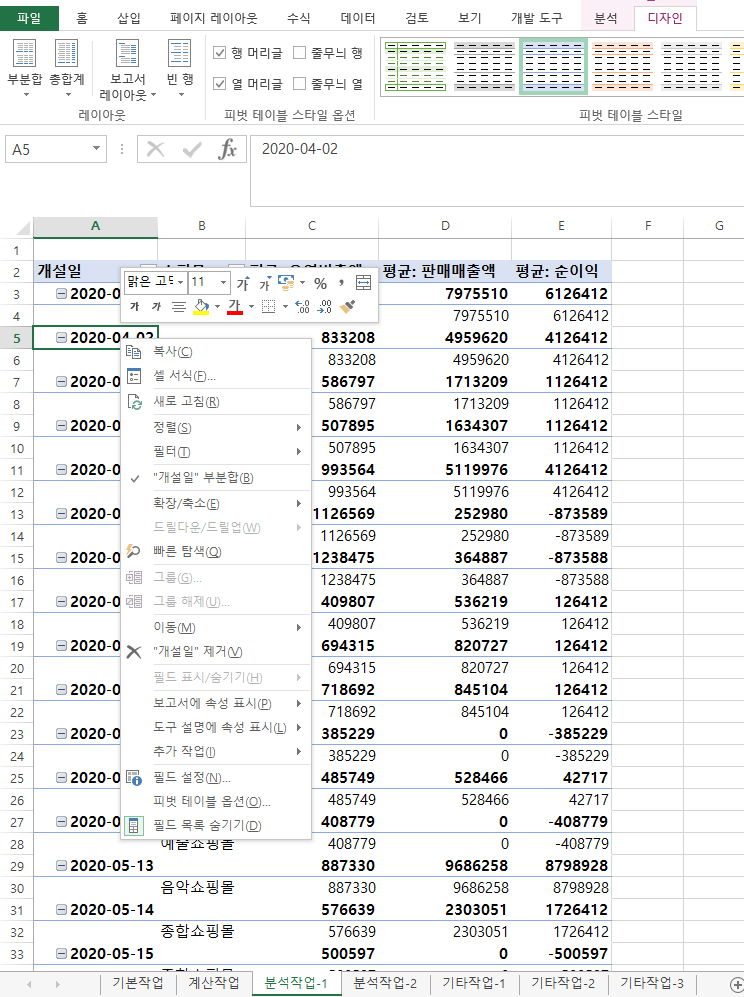Click the percent style icon in mini toolbar

(321, 283)
